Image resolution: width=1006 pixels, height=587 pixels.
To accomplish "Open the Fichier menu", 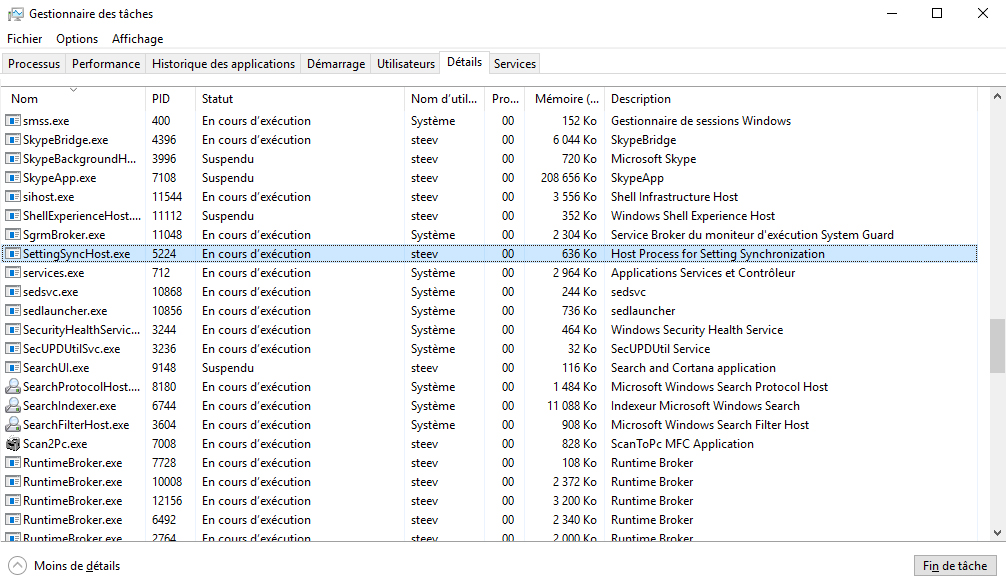I will (24, 39).
